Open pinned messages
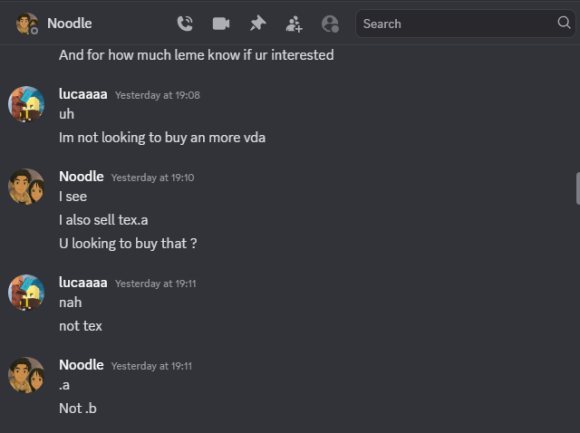580x433 pixels. pyautogui.click(x=258, y=24)
